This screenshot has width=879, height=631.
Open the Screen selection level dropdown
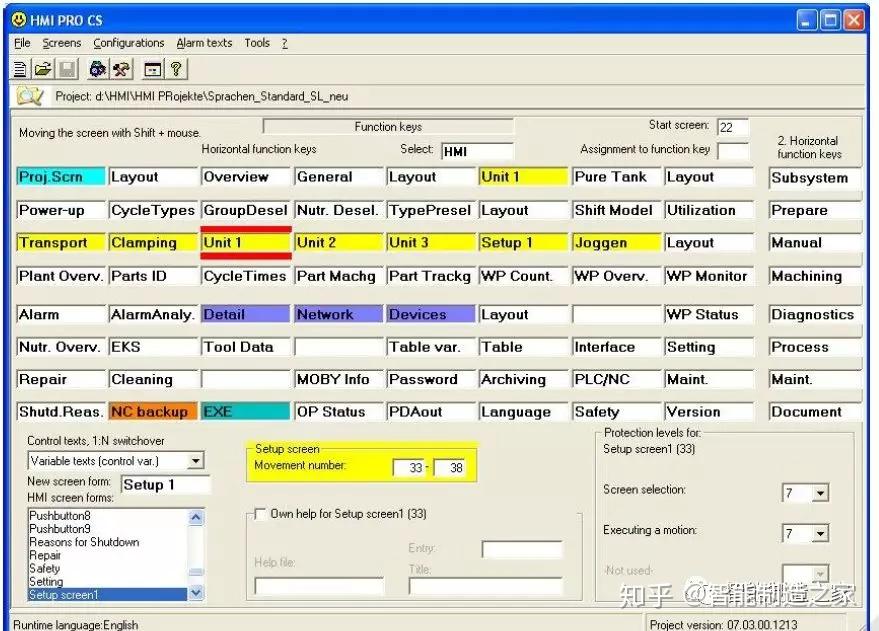(820, 493)
